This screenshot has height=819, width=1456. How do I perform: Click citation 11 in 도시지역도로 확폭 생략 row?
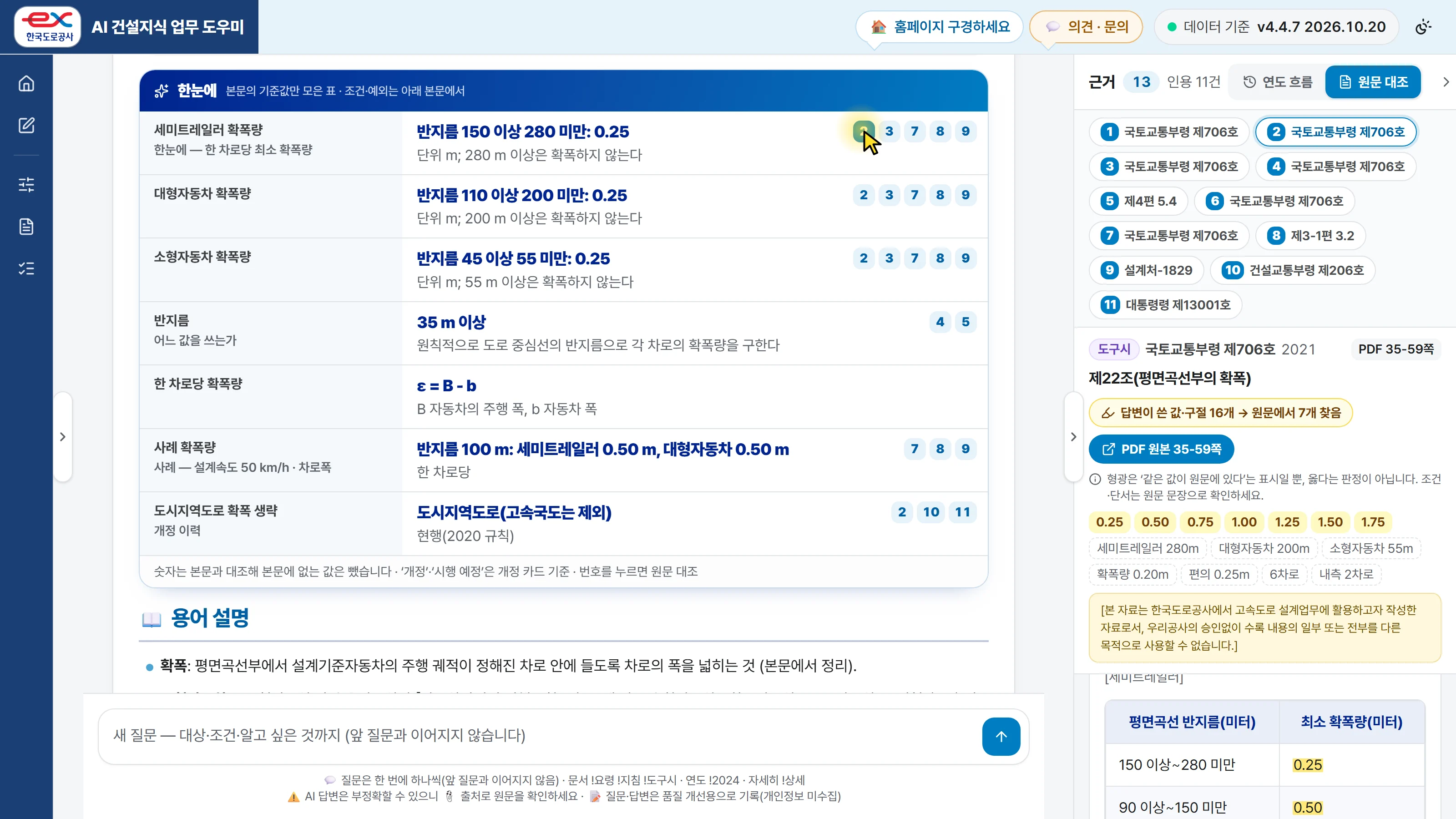click(963, 512)
